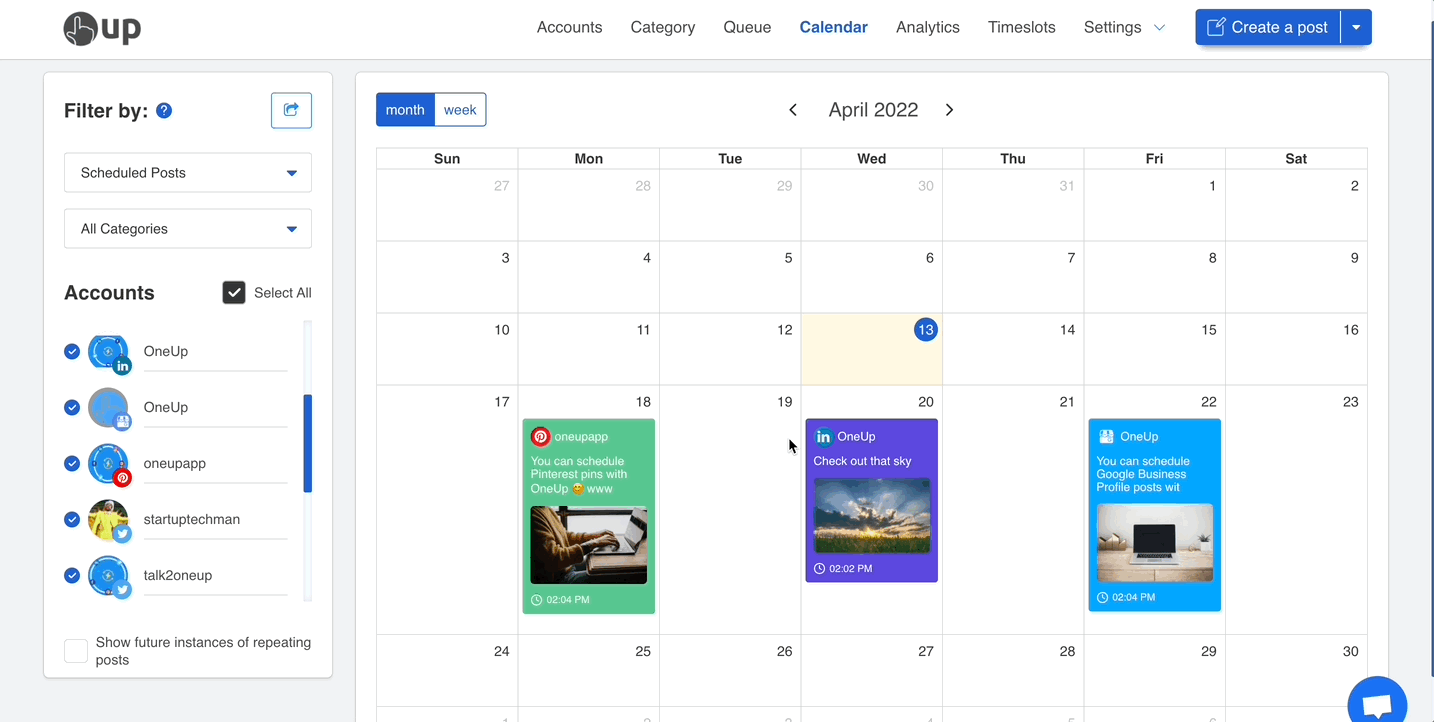Open the Analytics navigation item
This screenshot has height=722, width=1434.
pyautogui.click(x=927, y=28)
